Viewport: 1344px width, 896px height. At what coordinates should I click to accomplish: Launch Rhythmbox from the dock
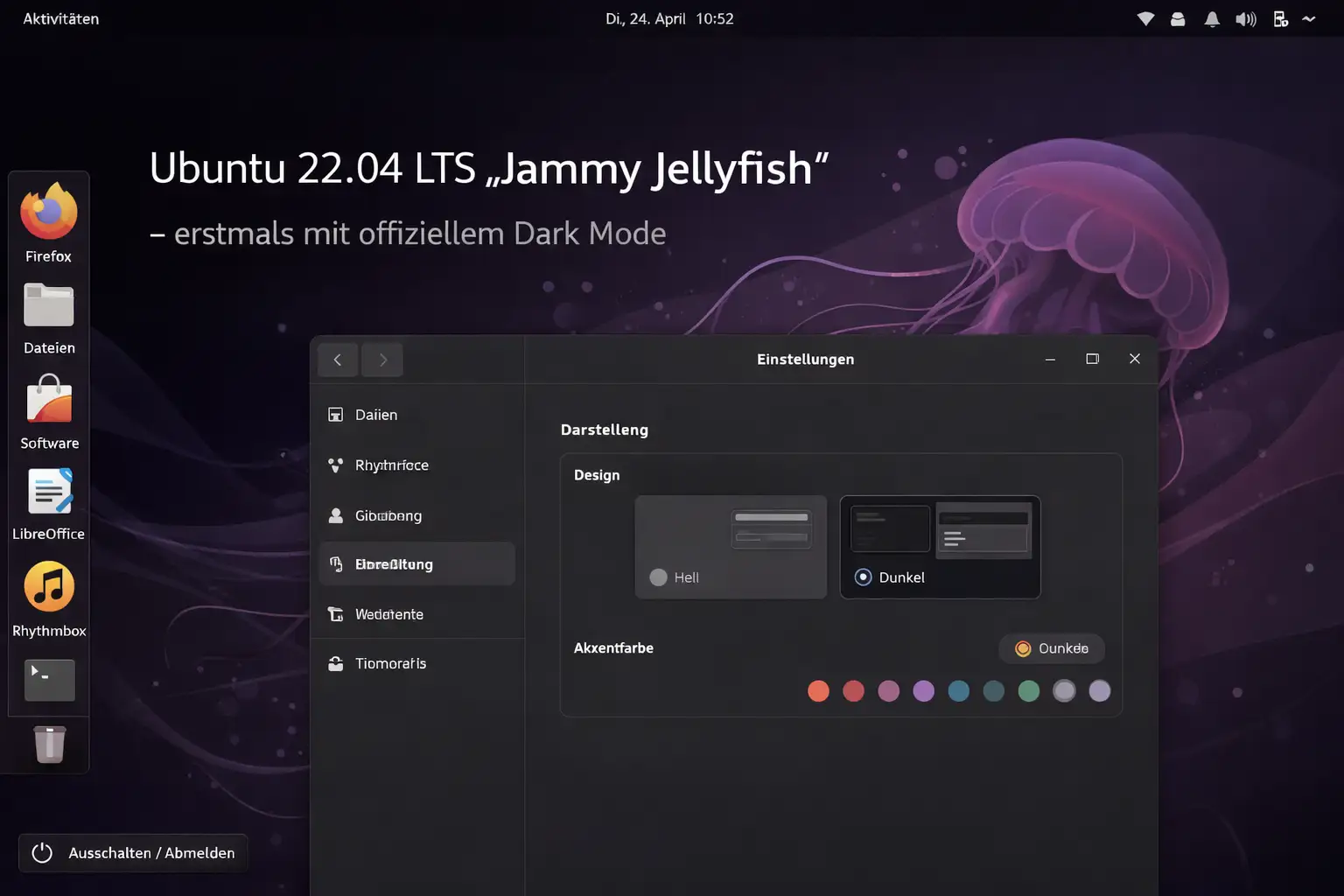[49, 586]
